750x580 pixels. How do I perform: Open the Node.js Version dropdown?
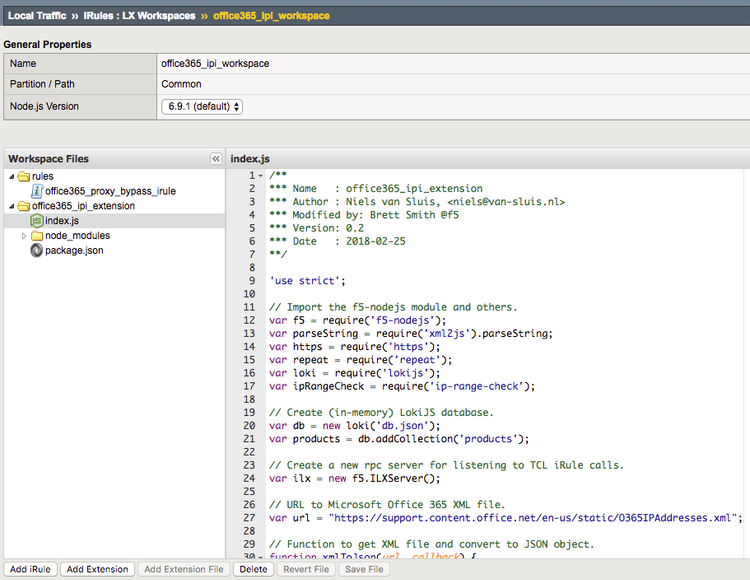[201, 106]
